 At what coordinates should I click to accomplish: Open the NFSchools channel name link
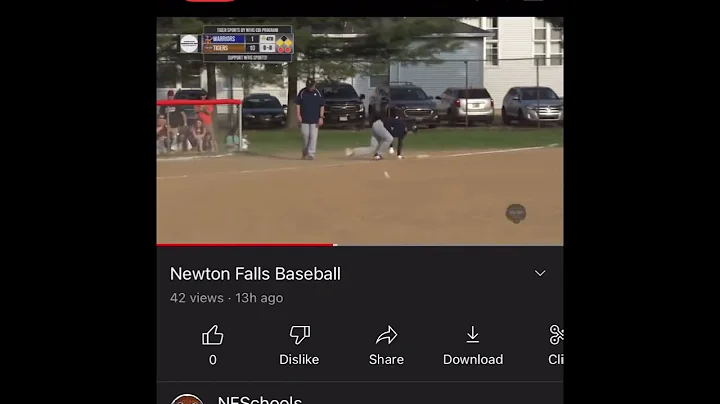(260, 400)
